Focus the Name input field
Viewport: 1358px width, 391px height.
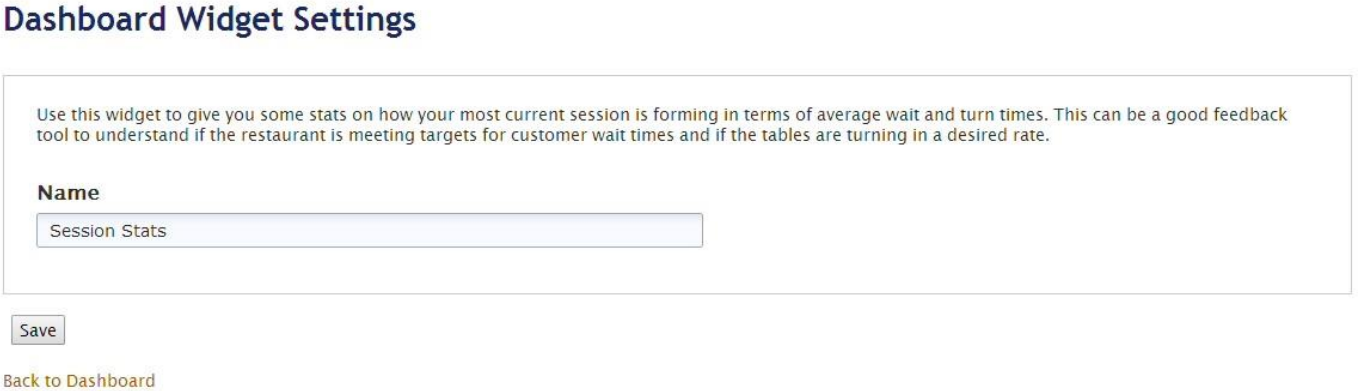coord(369,230)
